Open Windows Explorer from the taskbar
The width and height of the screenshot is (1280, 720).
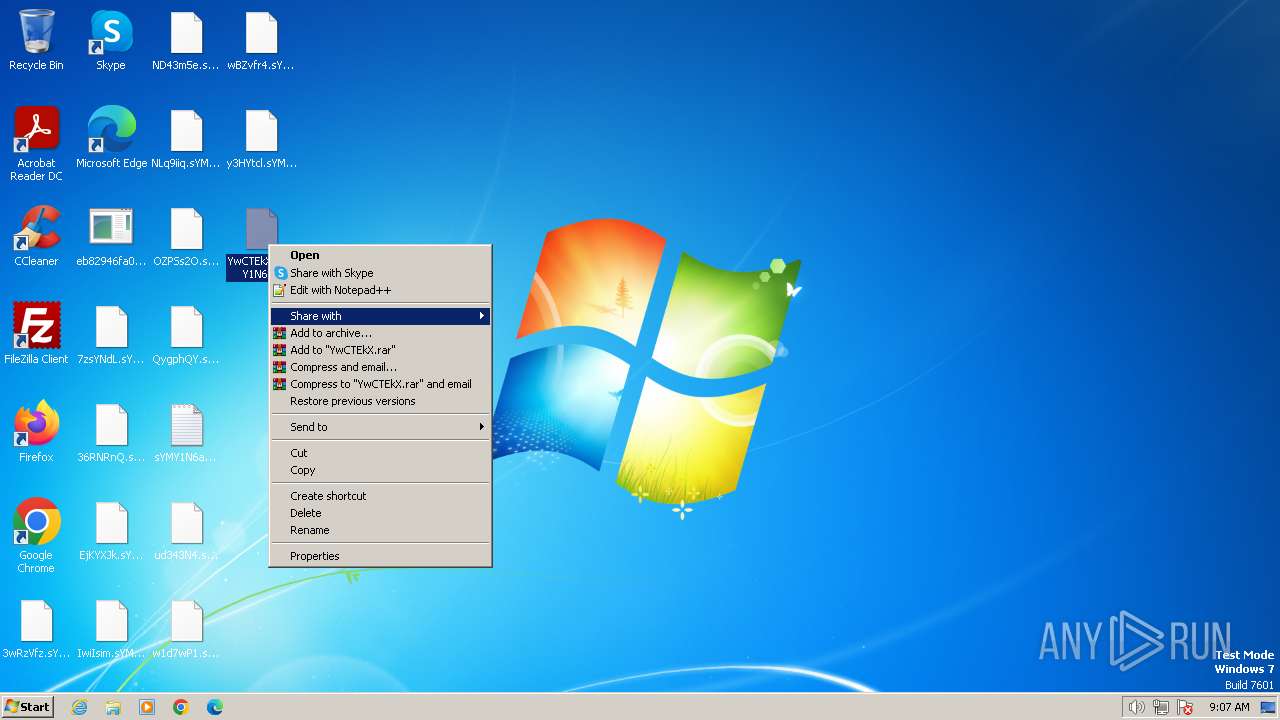click(113, 707)
